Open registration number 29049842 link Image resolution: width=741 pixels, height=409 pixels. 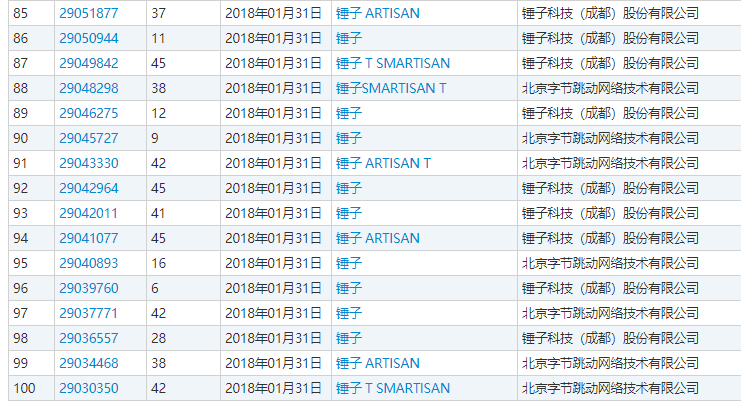[x=88, y=63]
